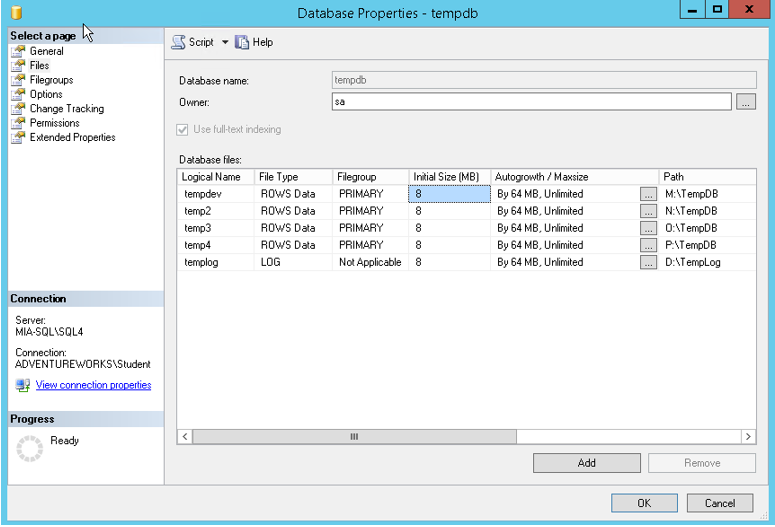This screenshot has width=775, height=527.
Task: Select the Change Tracking page icon
Action: pyautogui.click(x=18, y=109)
